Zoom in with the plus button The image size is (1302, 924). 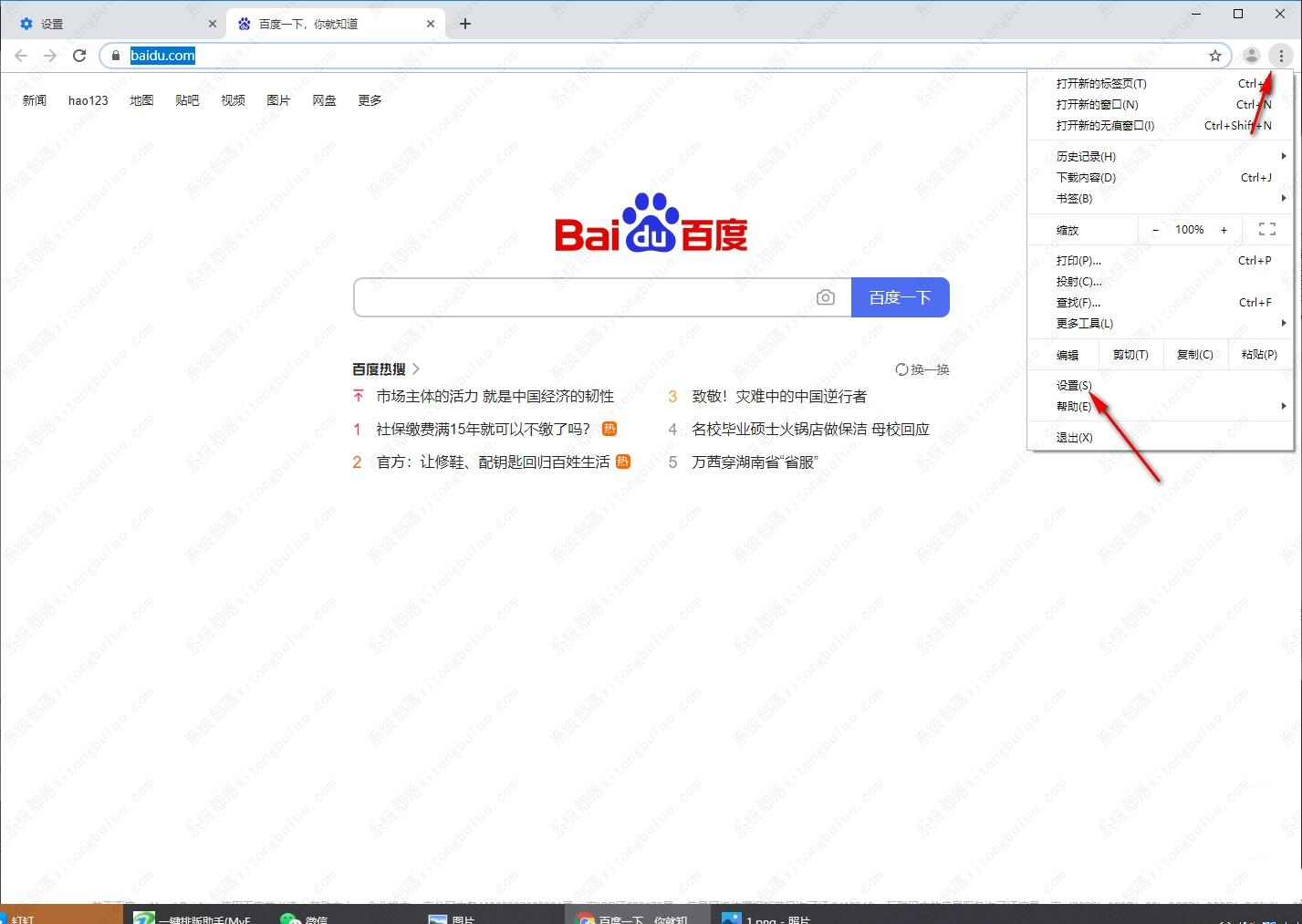[1224, 230]
